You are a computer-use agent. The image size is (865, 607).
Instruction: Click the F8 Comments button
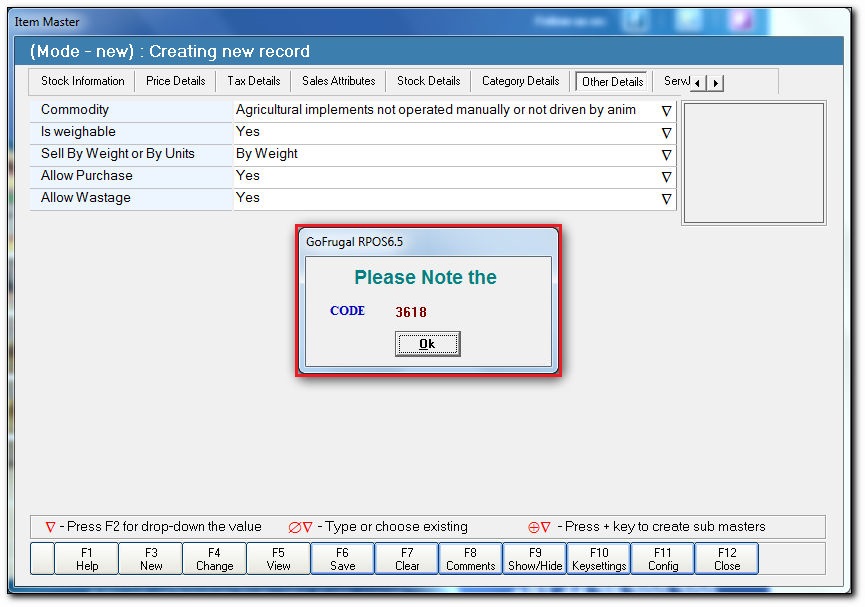(471, 559)
